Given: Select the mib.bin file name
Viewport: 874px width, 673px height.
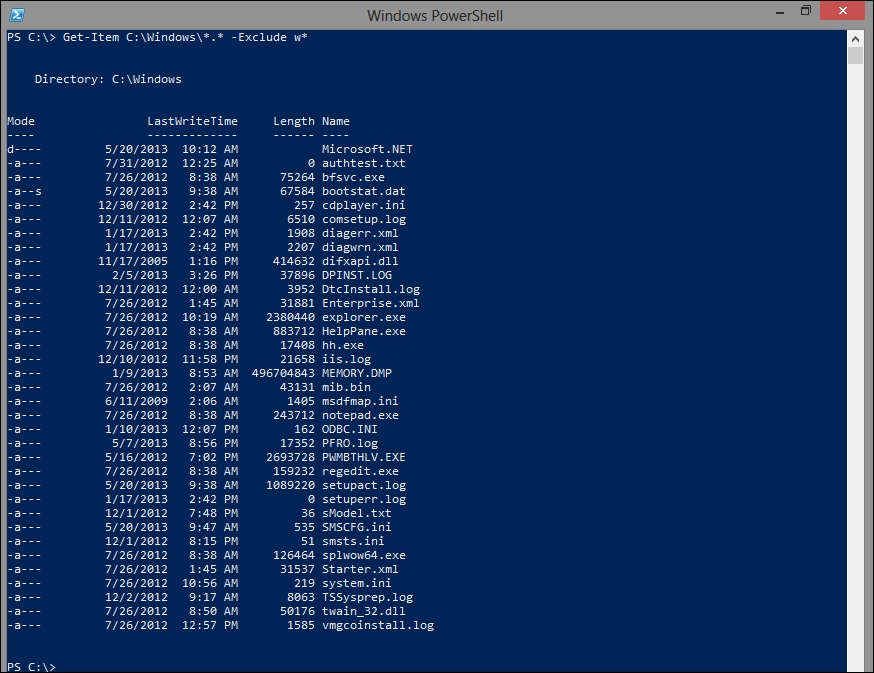Looking at the screenshot, I should pyautogui.click(x=346, y=387).
